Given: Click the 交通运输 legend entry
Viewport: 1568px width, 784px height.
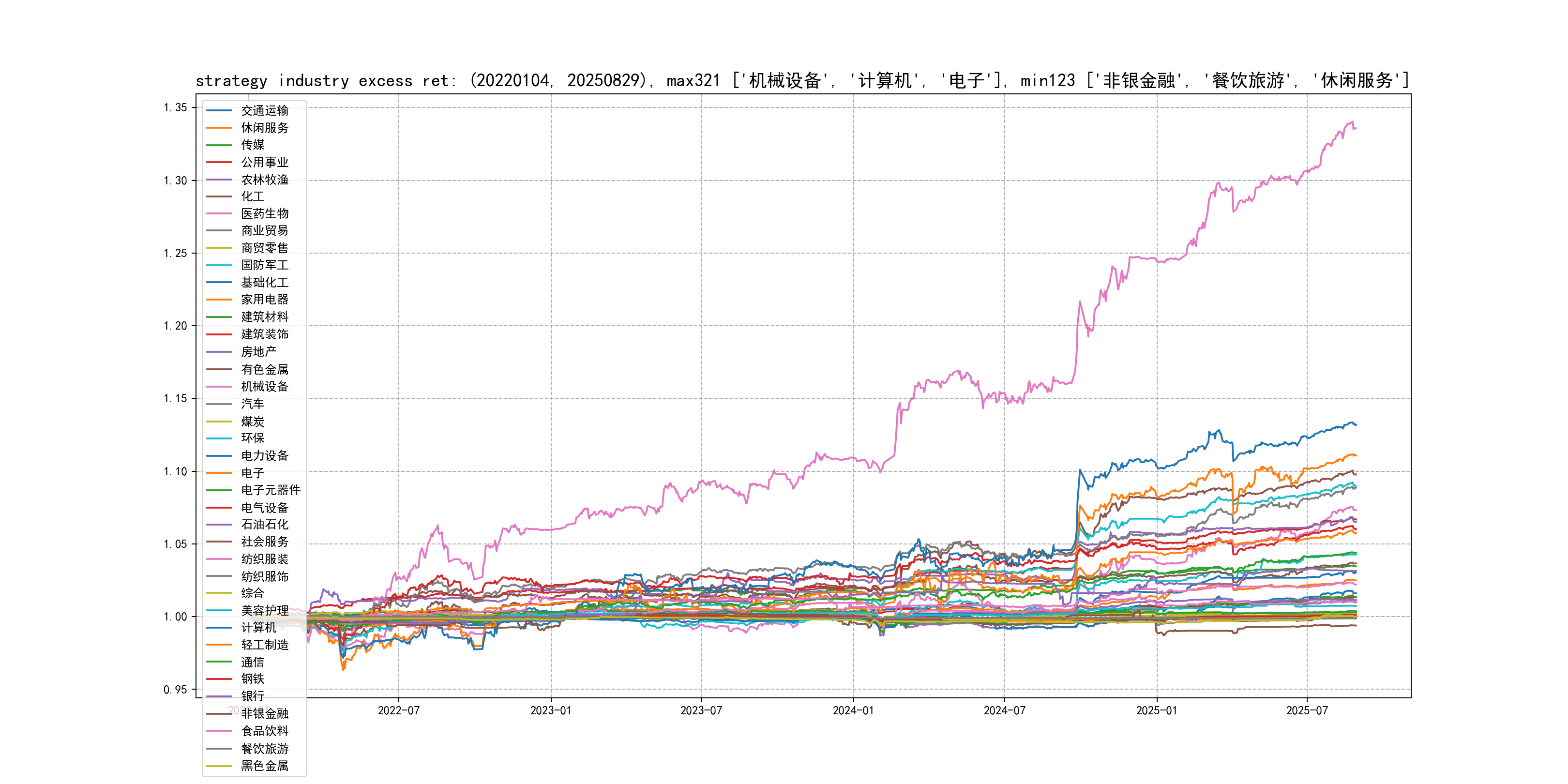Looking at the screenshot, I should point(264,110).
